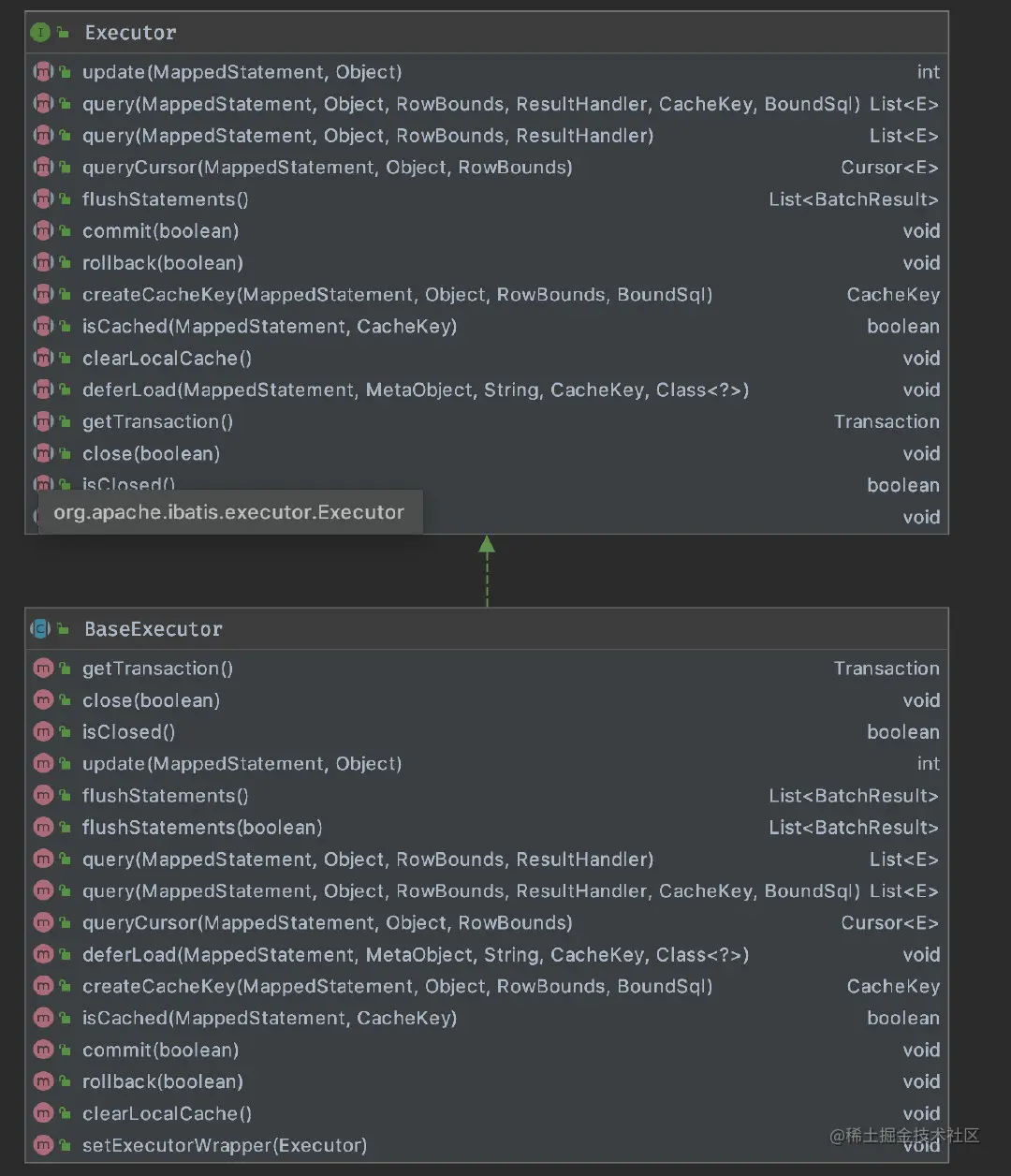Select Executor query method ending with ResultHandler

[368, 136]
